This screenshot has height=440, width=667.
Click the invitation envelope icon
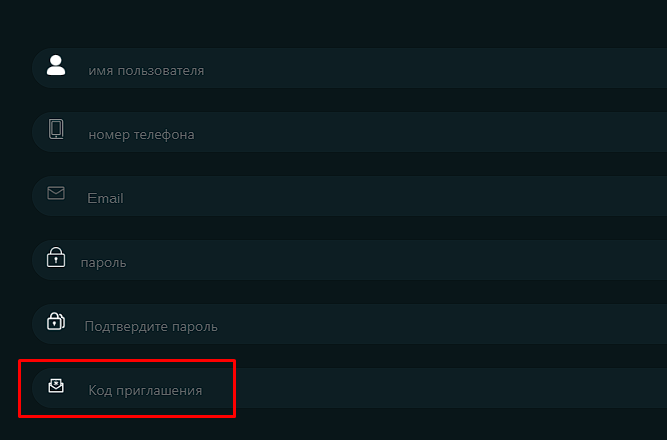pyautogui.click(x=56, y=386)
